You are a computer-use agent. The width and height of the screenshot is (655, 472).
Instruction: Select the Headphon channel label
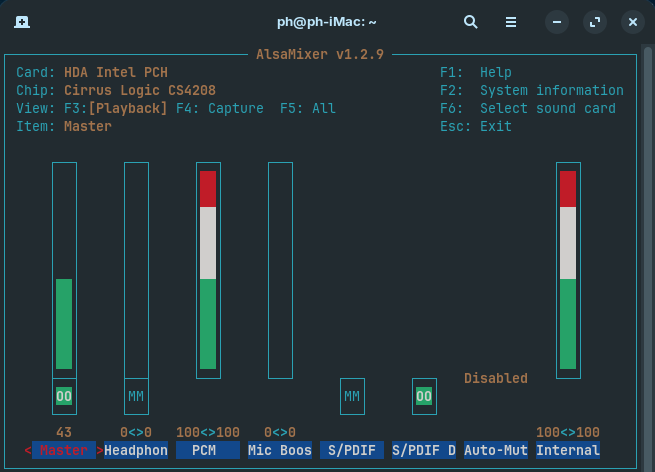tap(136, 450)
